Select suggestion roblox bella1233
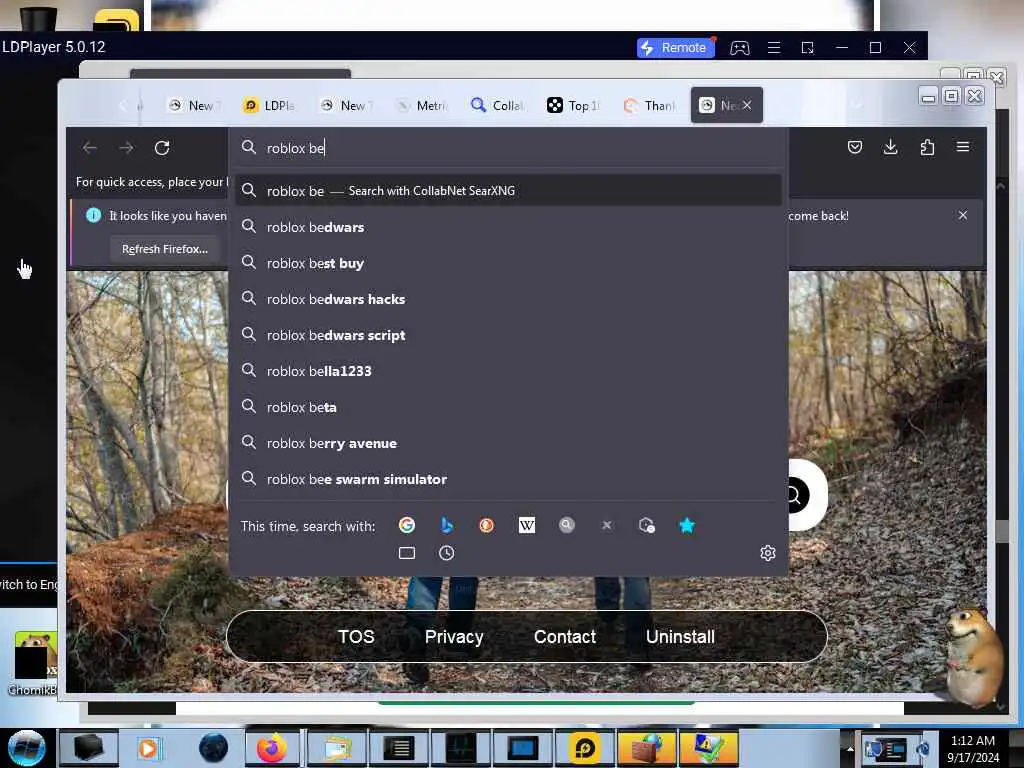The image size is (1024, 768). (508, 371)
